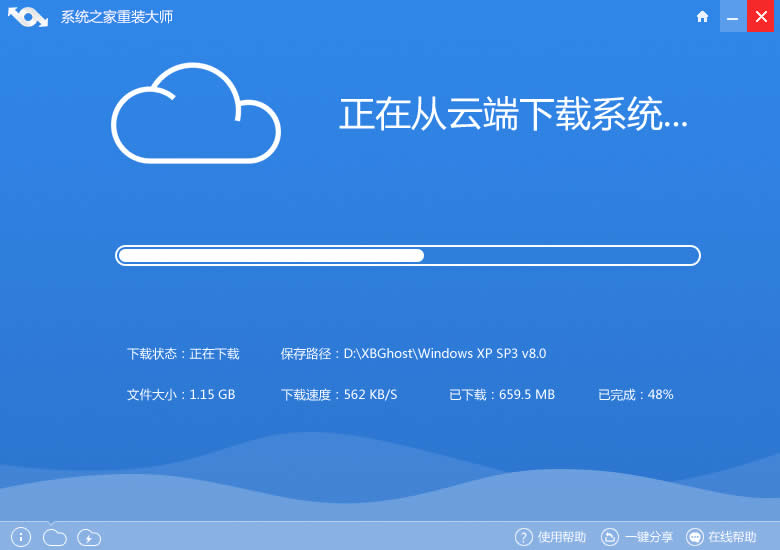Click the download progress bar
Viewport: 780px width, 550px height.
(408, 255)
